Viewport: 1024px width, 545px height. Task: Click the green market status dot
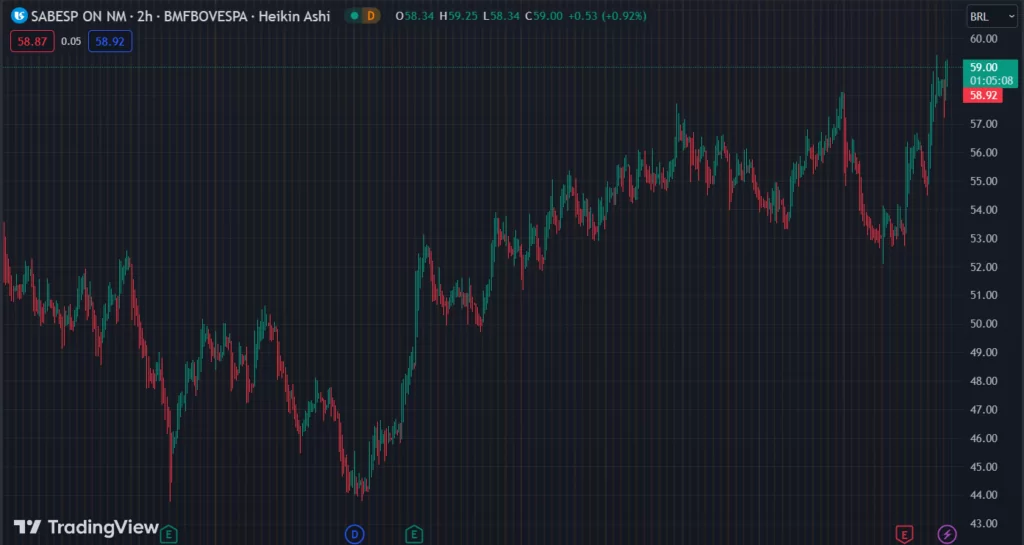[355, 16]
